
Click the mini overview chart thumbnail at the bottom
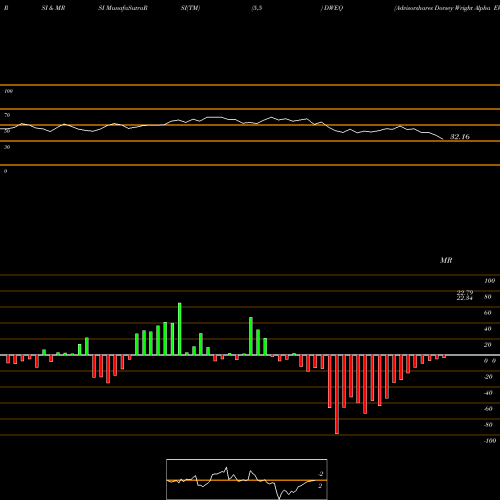(247, 479)
